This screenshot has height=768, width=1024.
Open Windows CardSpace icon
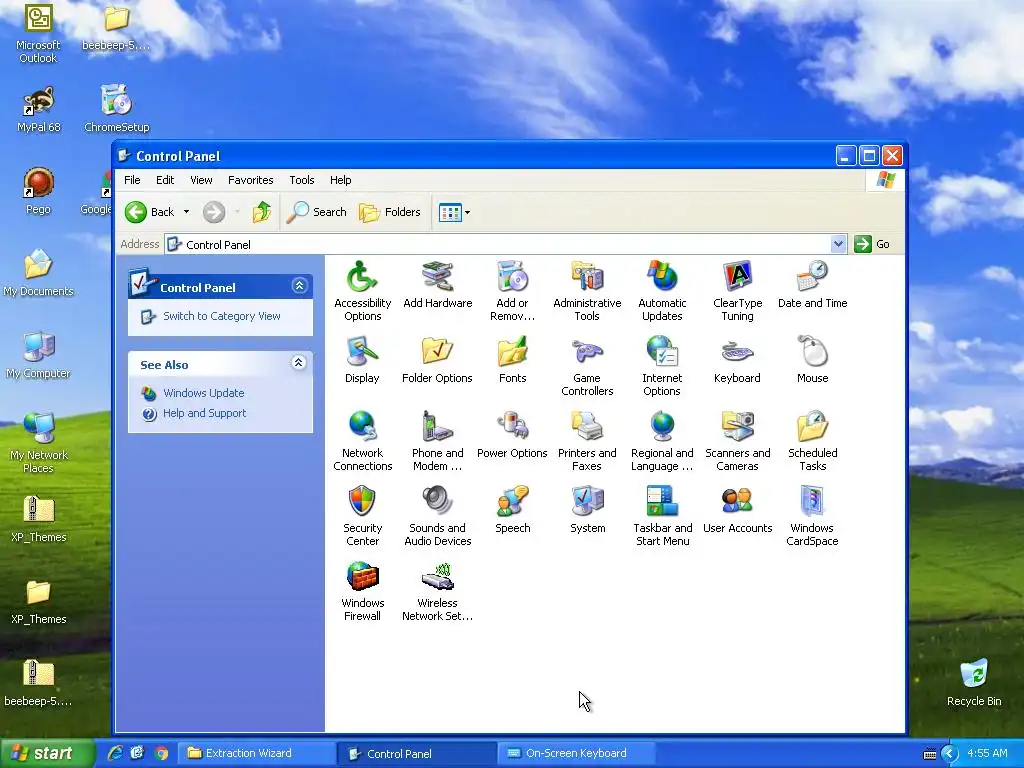(812, 515)
